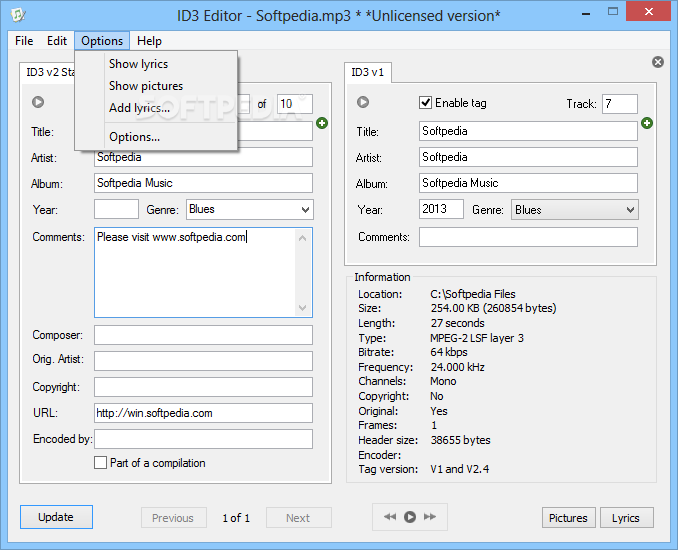Viewport: 678px width, 550px height.
Task: Click the tag version value V1 and V2.4
Action: pos(460,469)
